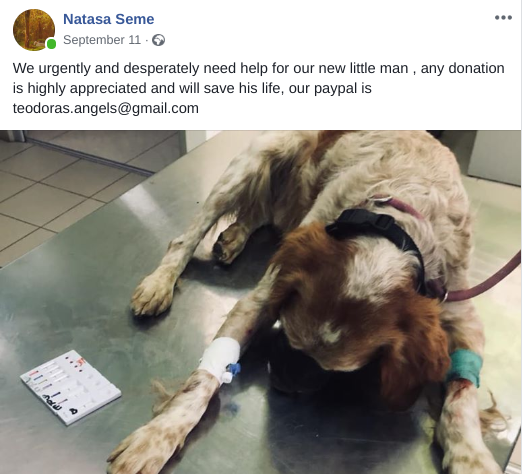Image resolution: width=525 pixels, height=474 pixels.
Task: Click the dog's white bandaged leg
Action: click(x=220, y=358)
